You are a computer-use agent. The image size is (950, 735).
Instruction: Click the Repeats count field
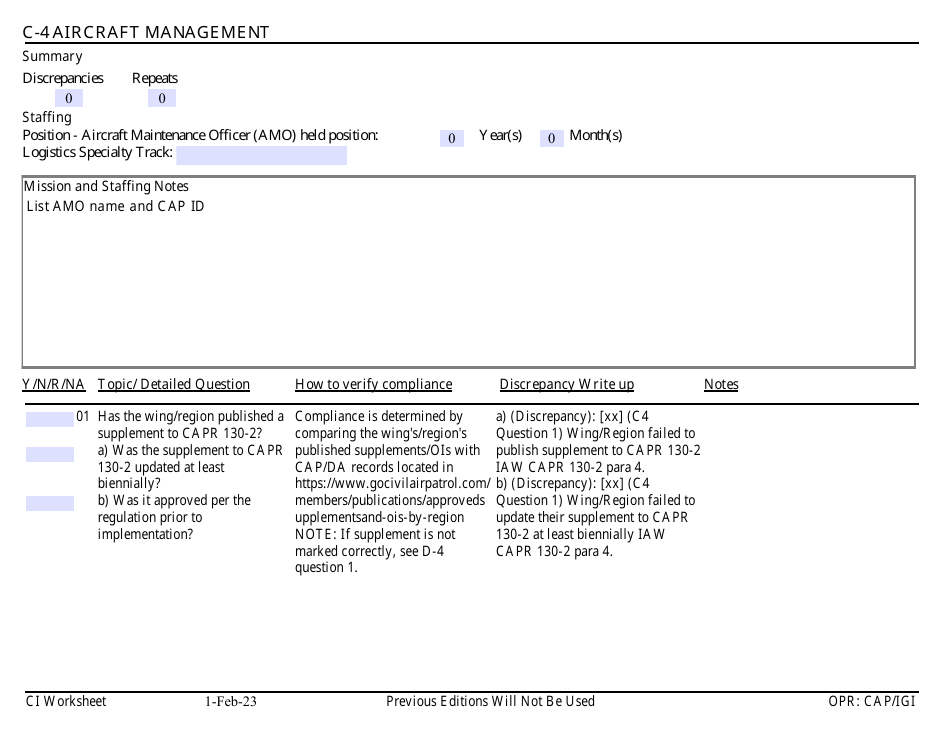162,98
